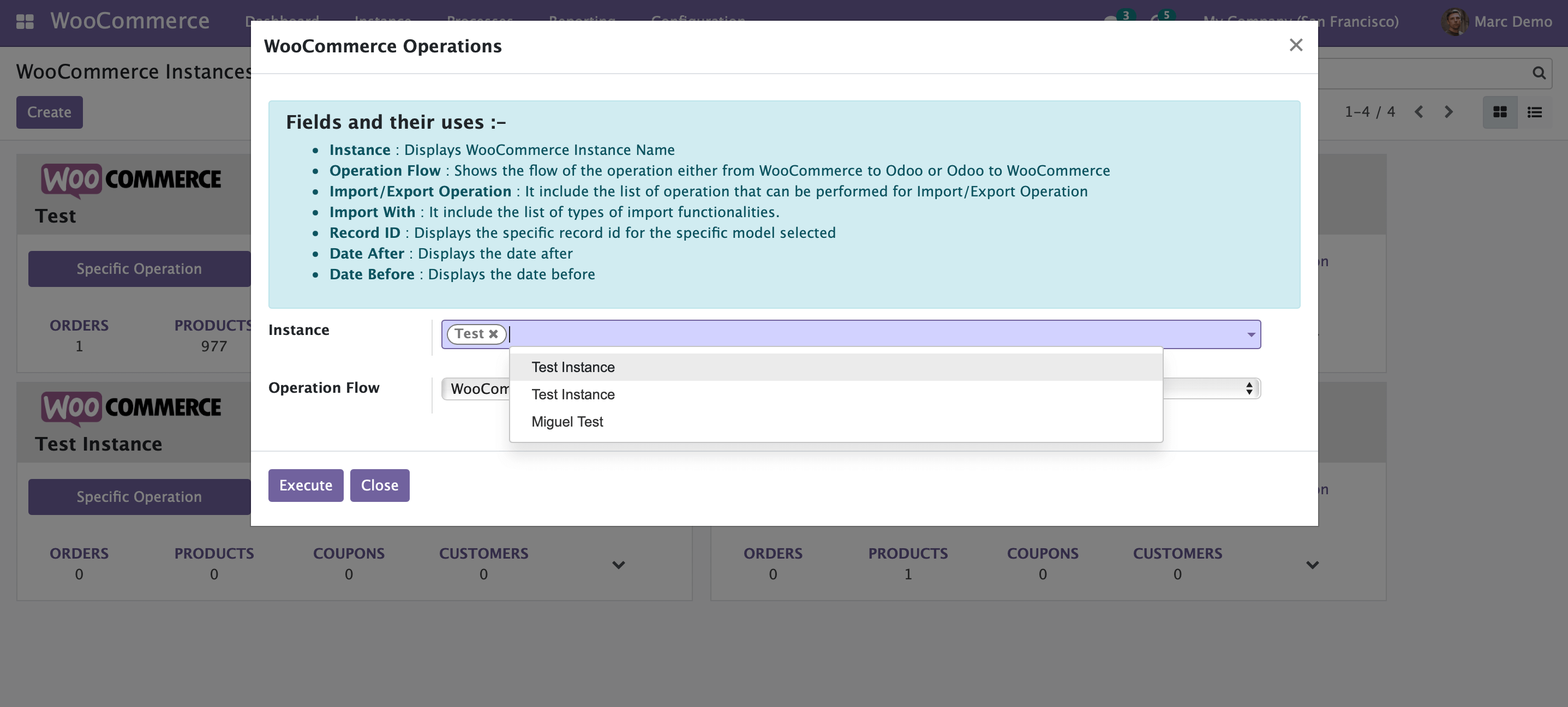Close the WooCommerce Operations dialog via X
The width and height of the screenshot is (1568, 707).
pos(1295,45)
